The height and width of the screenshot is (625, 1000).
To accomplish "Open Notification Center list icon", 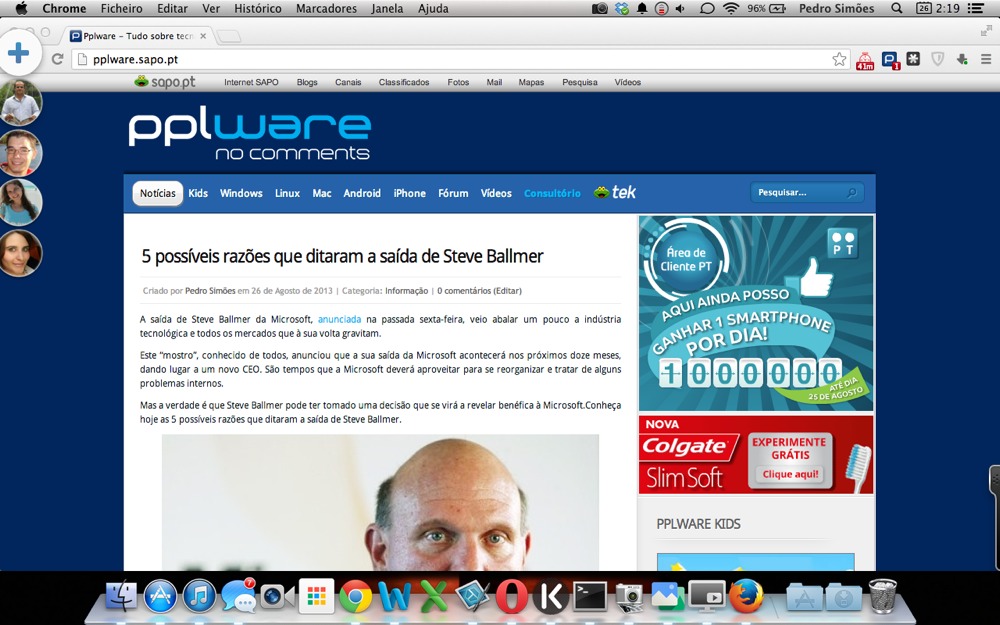I will (975, 8).
